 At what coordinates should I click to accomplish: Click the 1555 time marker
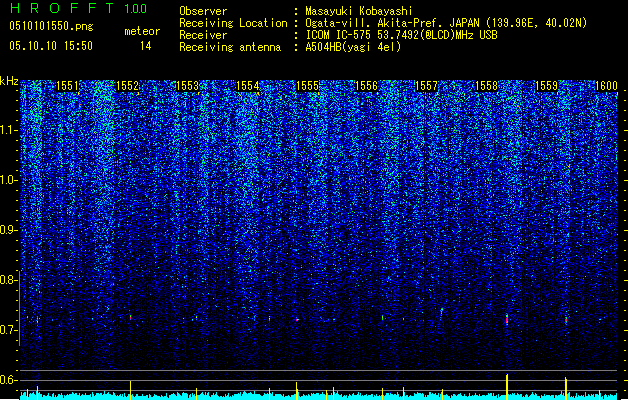[x=307, y=86]
